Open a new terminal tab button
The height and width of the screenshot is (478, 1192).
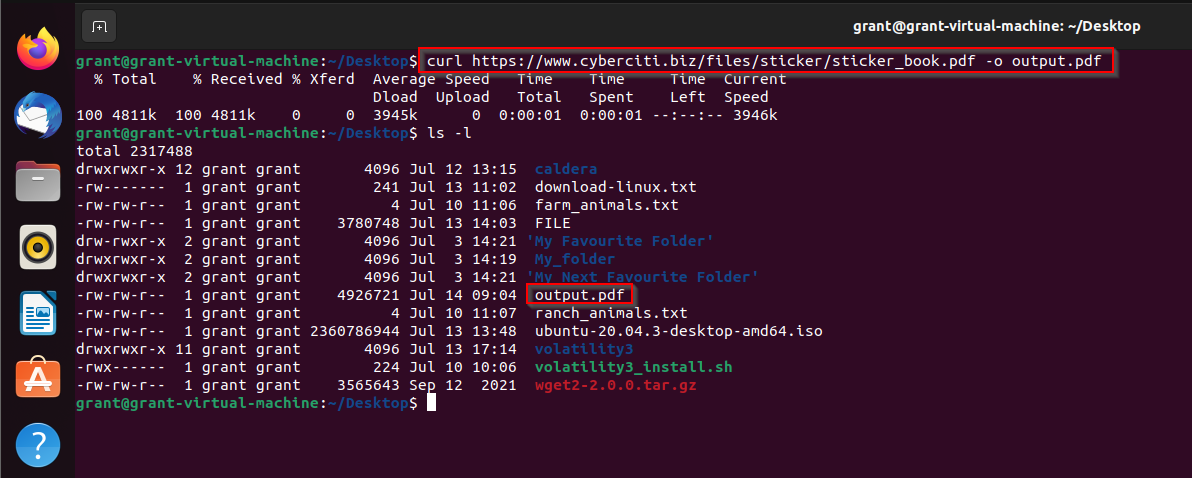pos(99,27)
